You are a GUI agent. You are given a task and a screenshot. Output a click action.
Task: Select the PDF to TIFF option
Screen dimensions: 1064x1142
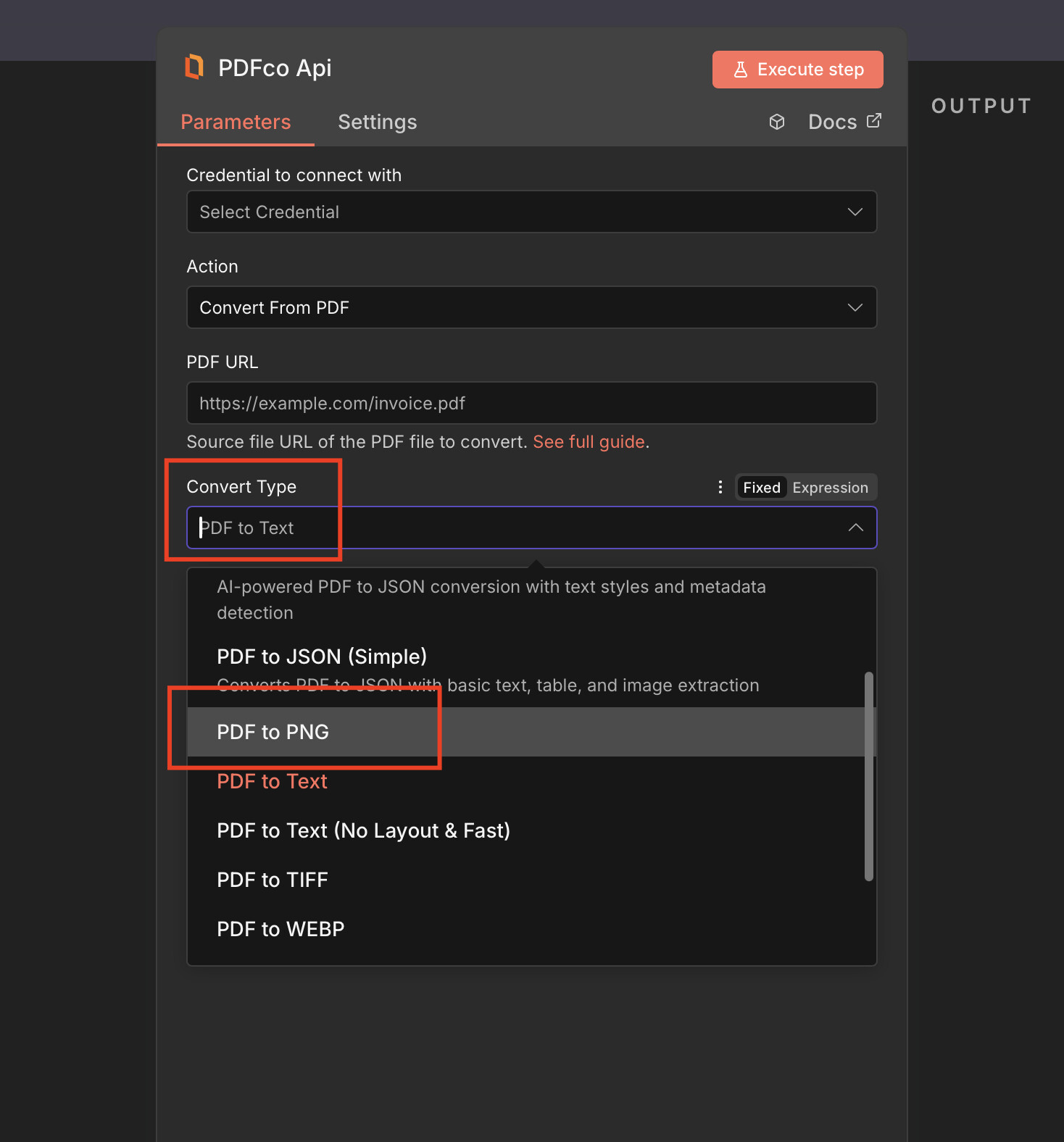tap(273, 880)
